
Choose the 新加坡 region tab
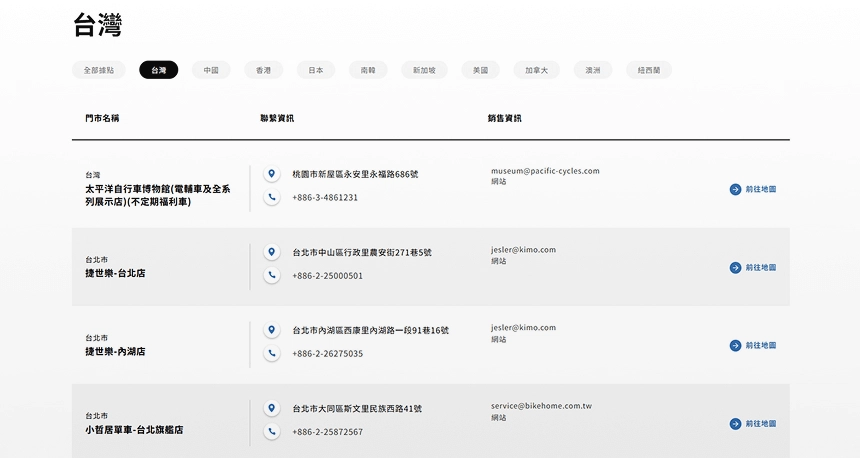[424, 70]
